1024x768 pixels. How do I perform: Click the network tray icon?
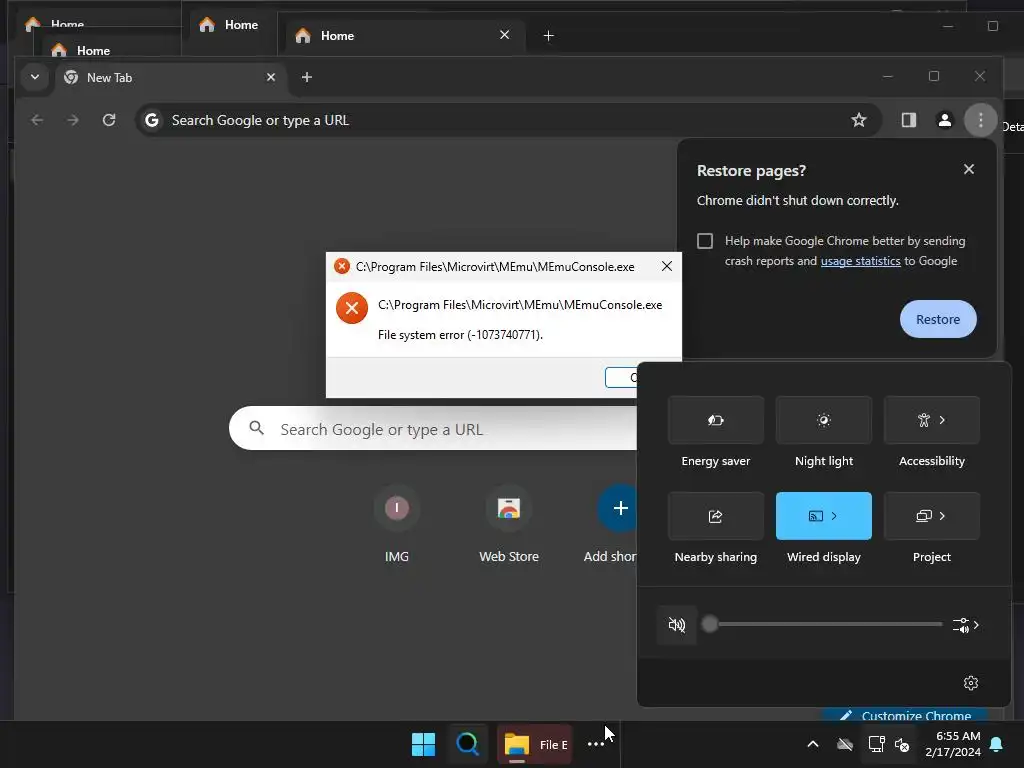pos(876,744)
